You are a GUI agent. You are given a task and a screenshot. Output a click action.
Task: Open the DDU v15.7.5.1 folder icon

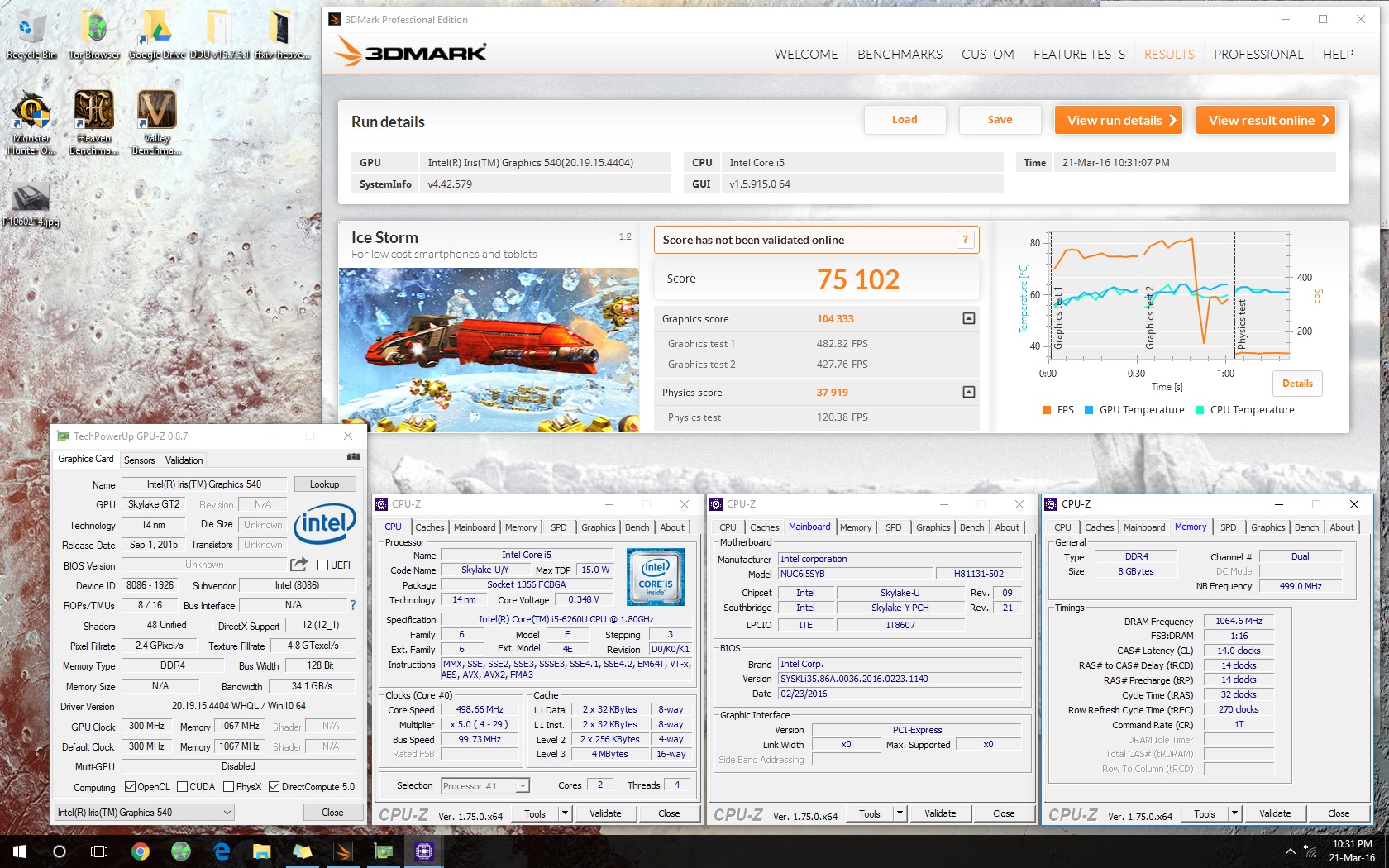pos(219,35)
